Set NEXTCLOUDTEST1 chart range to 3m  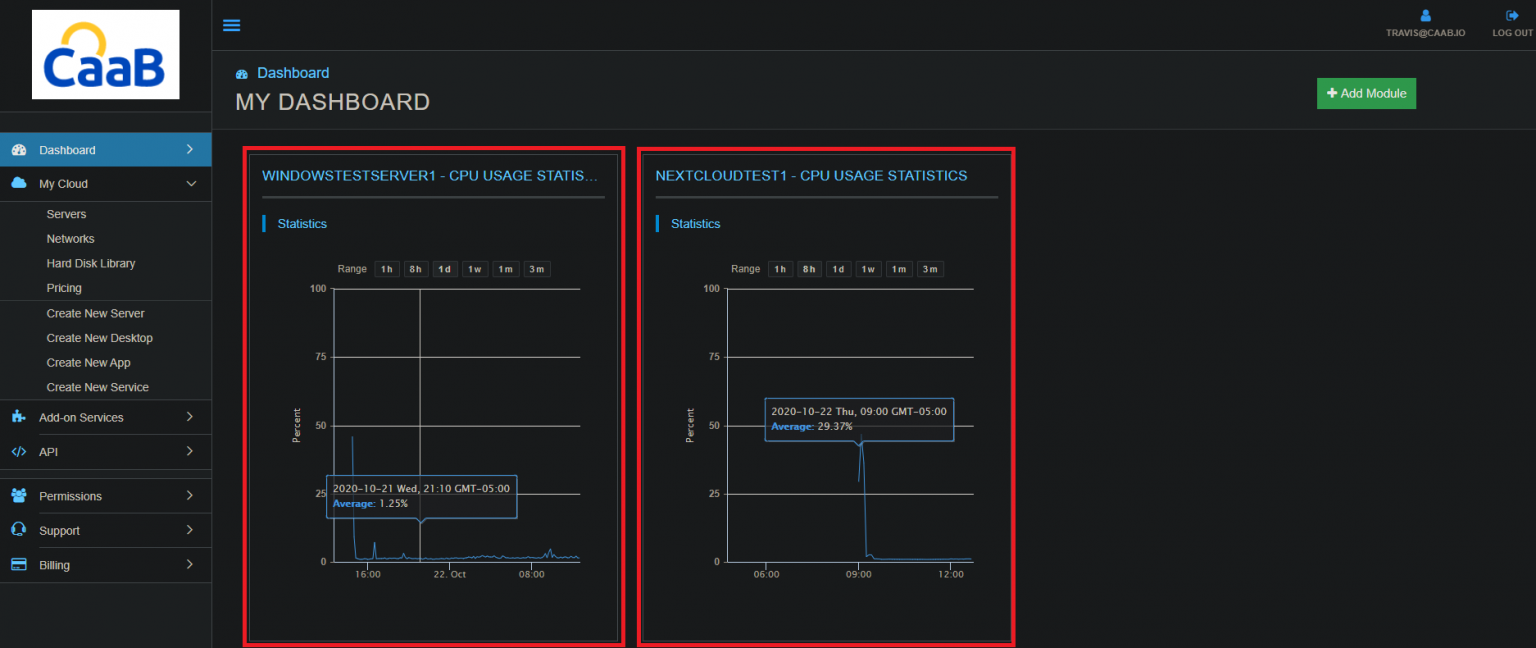[x=930, y=269]
